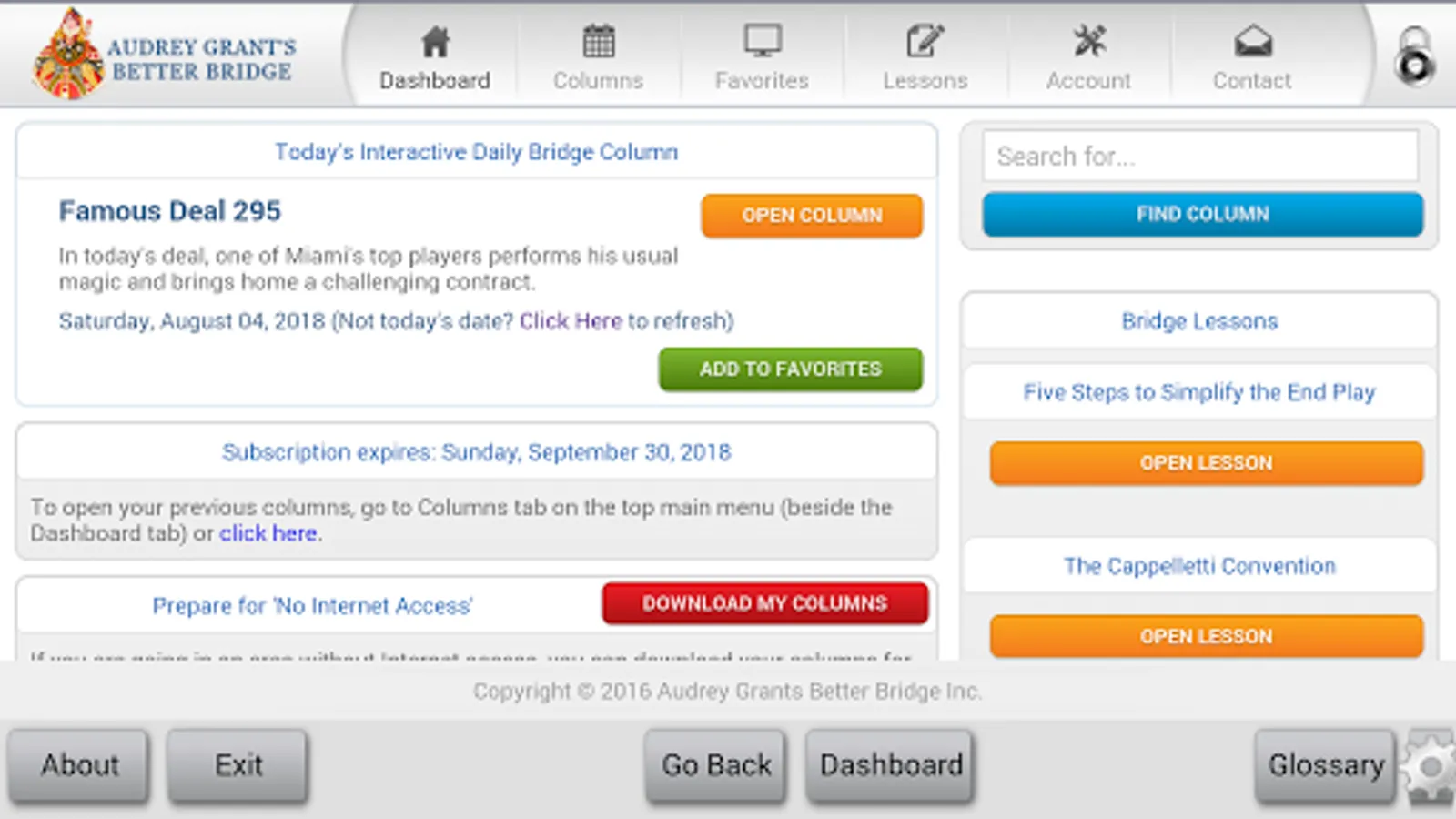Follow the 'click here' previous columns link
Screen dimensions: 1456x819
click(x=268, y=533)
